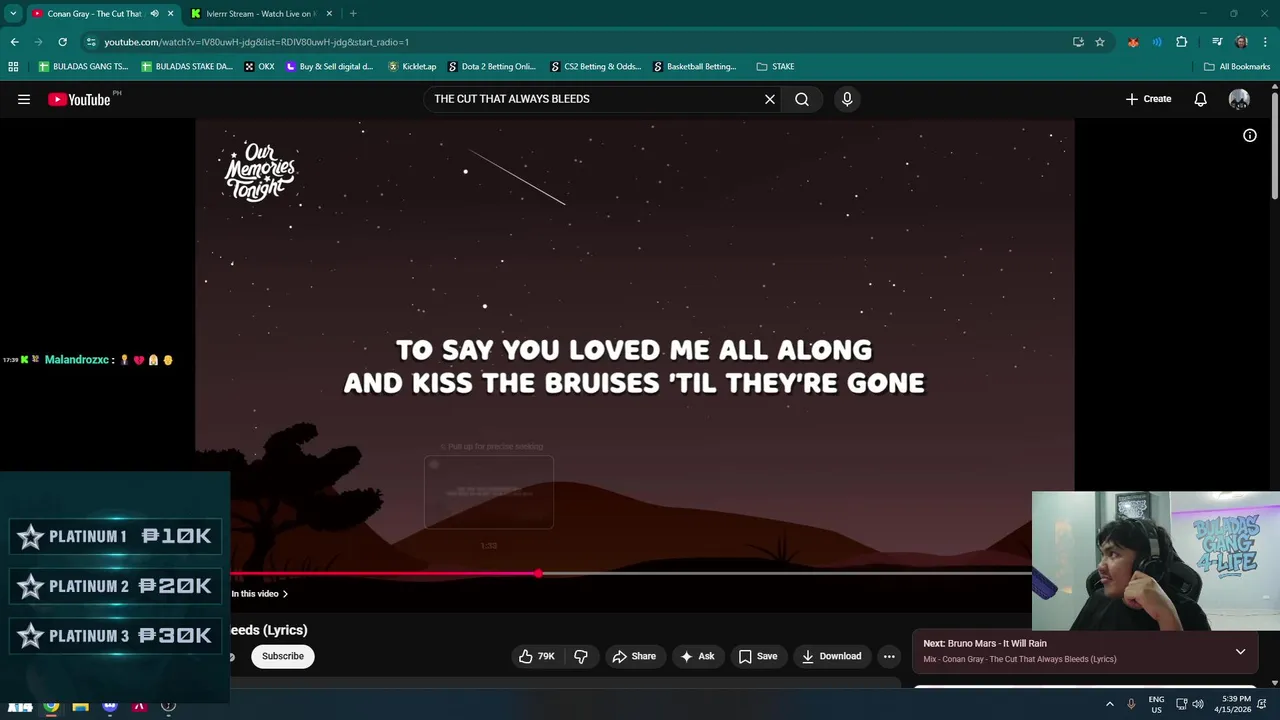
Task: View site information icon in address bar
Action: [91, 42]
